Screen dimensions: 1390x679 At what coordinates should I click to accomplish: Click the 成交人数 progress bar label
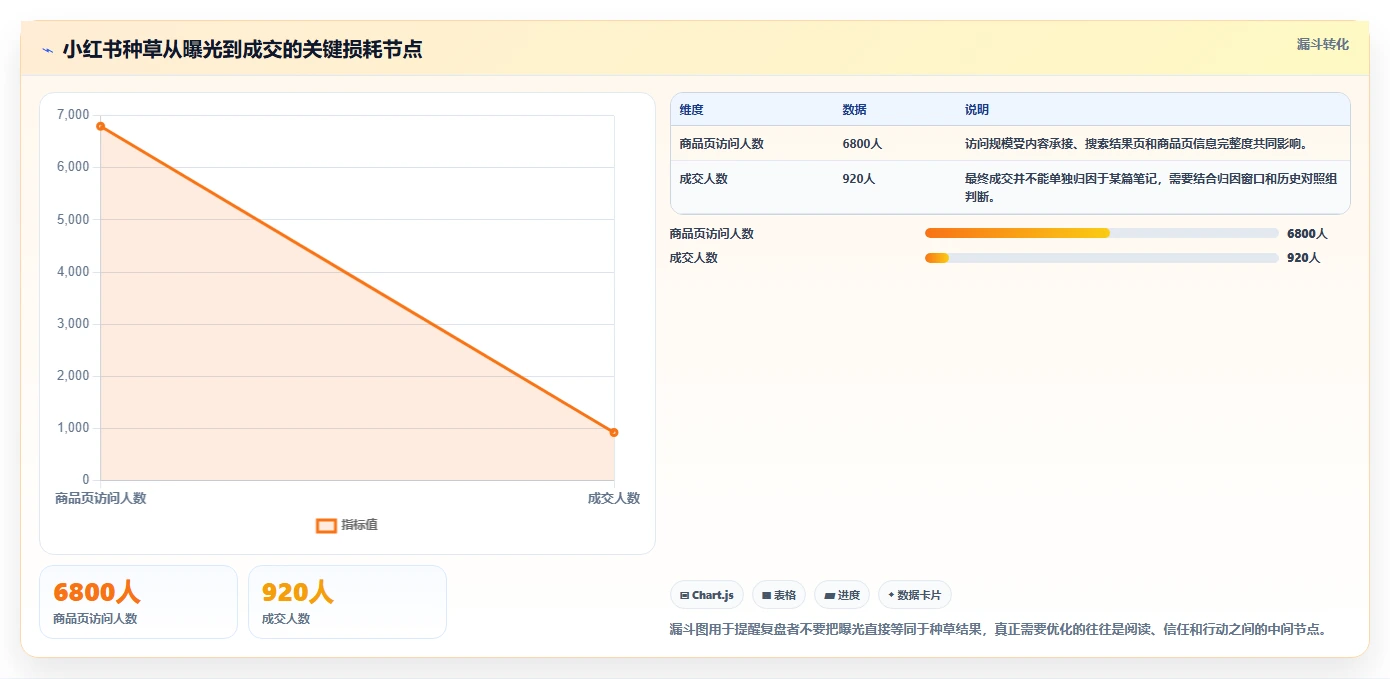[694, 258]
